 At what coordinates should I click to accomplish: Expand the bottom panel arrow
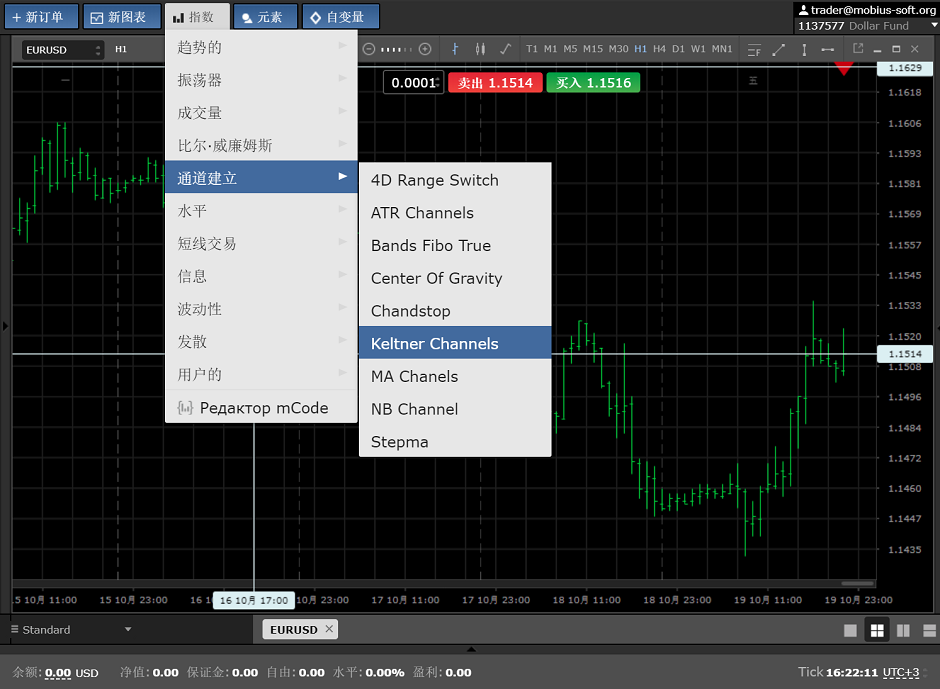click(471, 649)
